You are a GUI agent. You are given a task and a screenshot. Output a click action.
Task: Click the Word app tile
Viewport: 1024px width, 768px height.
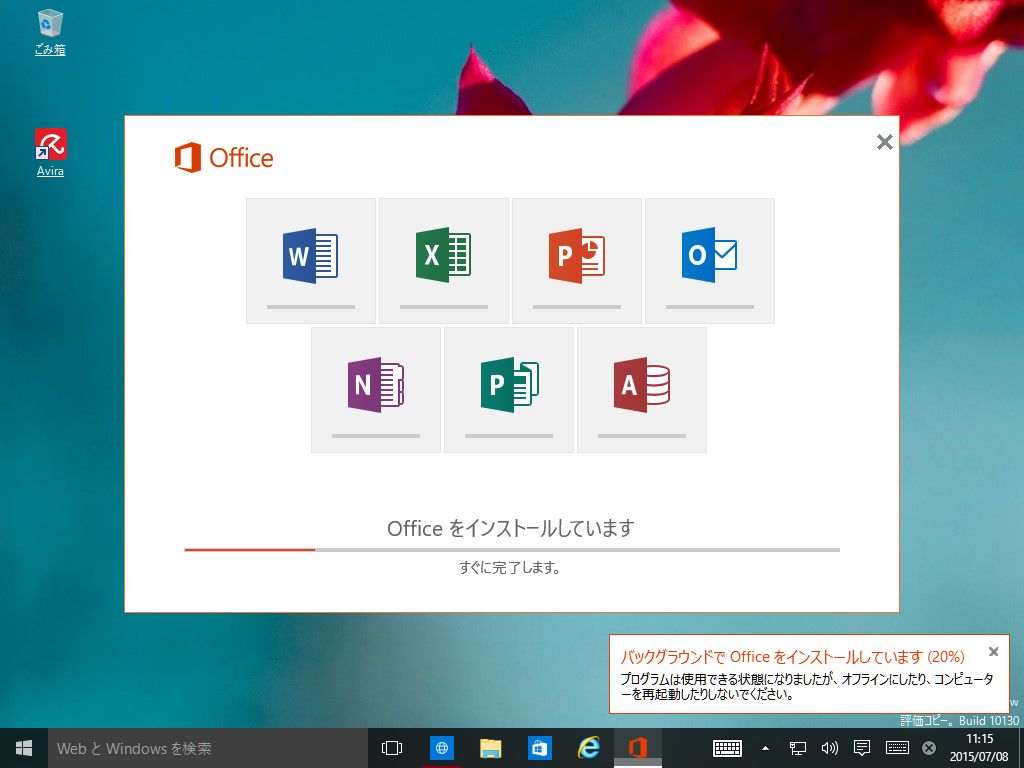[311, 261]
